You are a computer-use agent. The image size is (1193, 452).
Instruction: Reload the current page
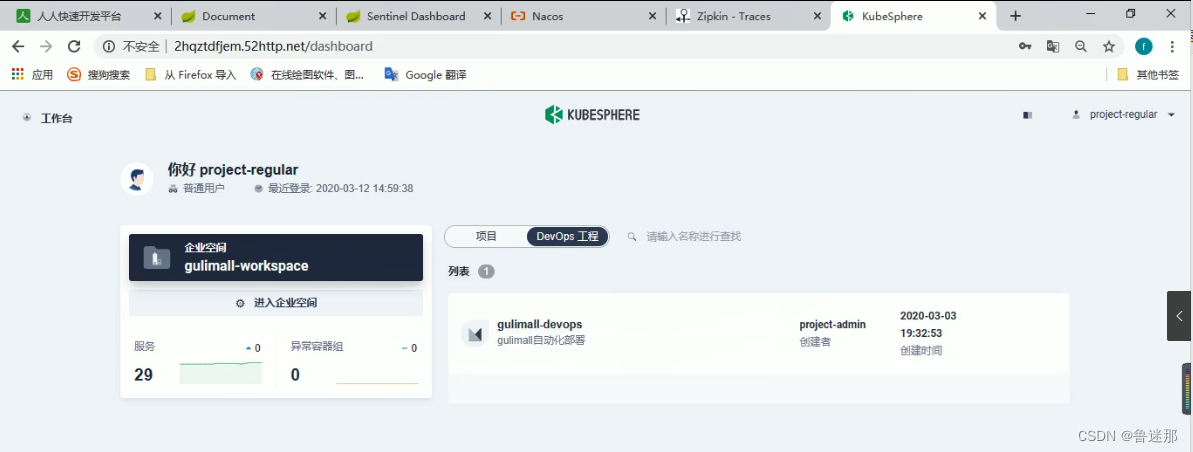(x=74, y=46)
